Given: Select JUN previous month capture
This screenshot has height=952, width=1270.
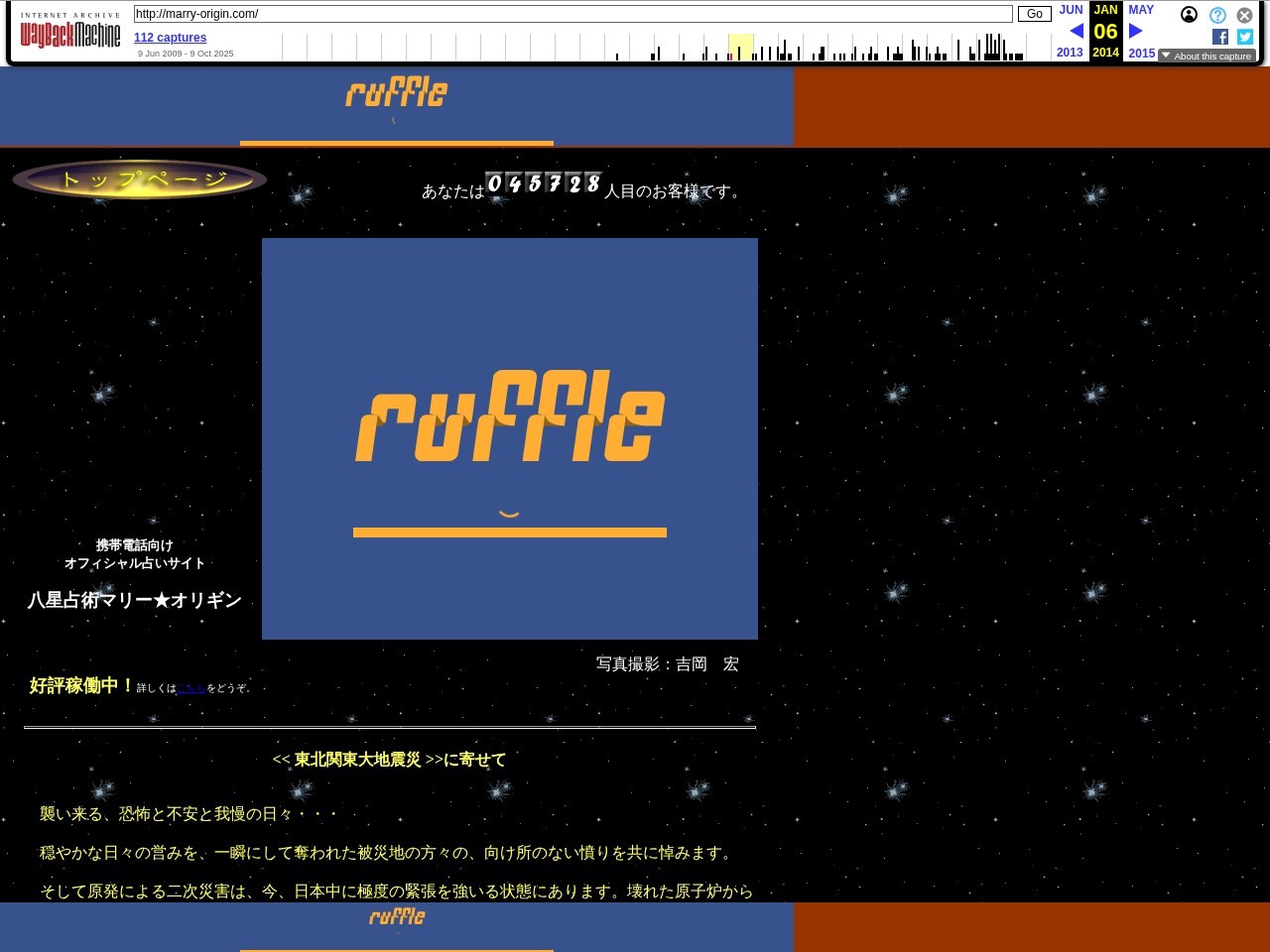Looking at the screenshot, I should pyautogui.click(x=1071, y=10).
